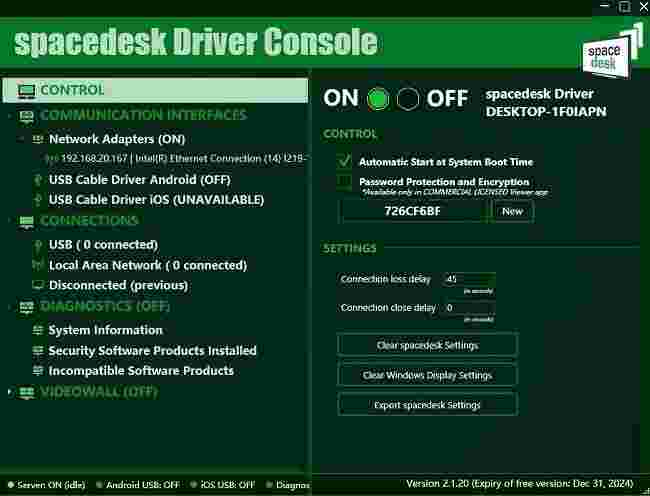
Task: Turn the spacedesk driver ON
Action: tap(378, 99)
